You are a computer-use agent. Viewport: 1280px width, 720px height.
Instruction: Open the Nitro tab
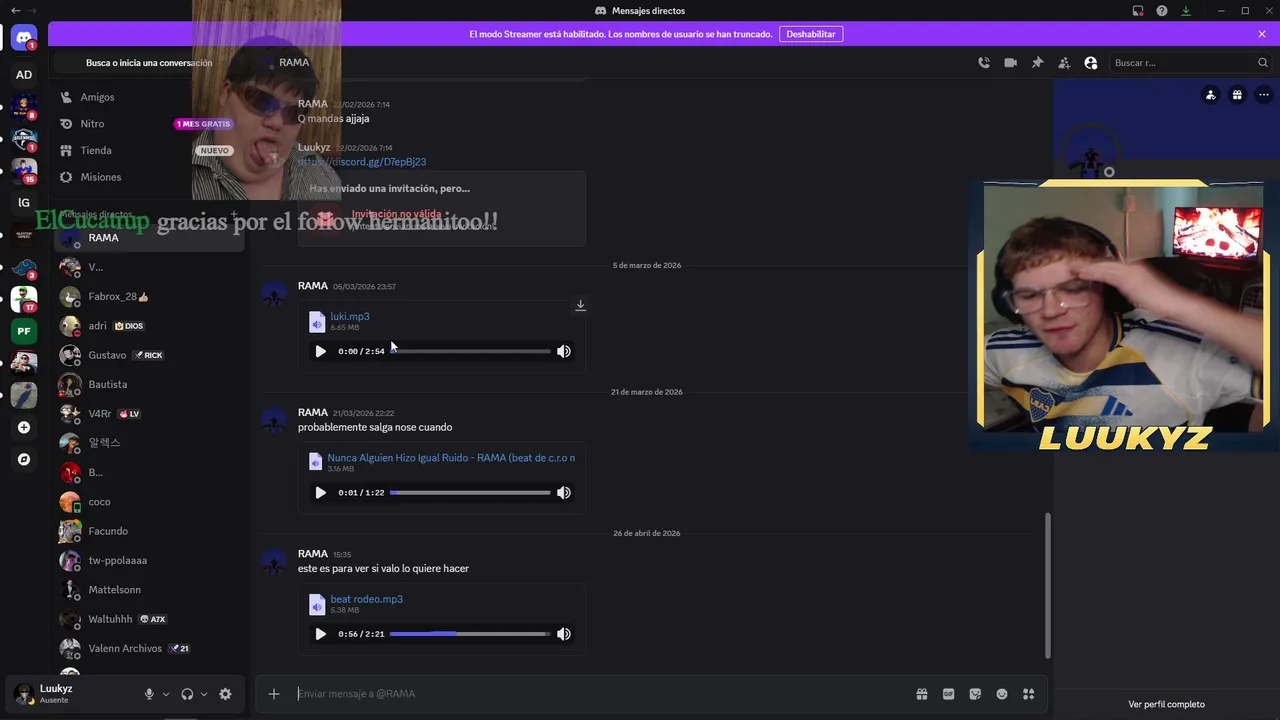pos(150,124)
